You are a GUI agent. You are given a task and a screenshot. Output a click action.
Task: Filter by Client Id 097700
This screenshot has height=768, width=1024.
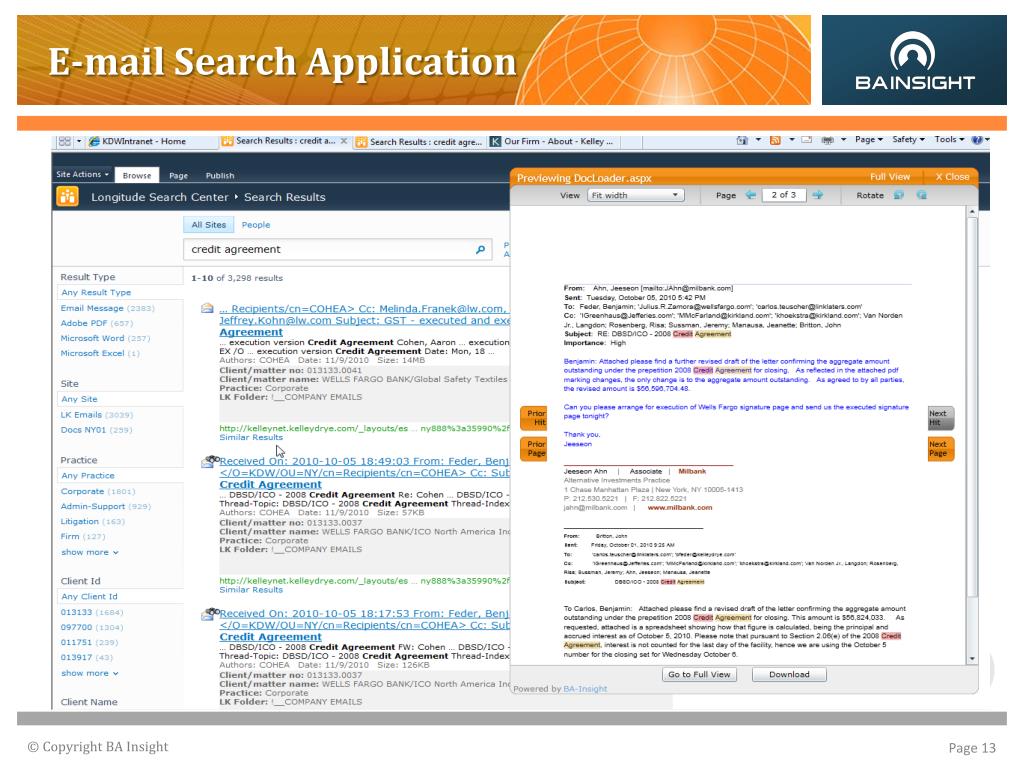[x=91, y=627]
